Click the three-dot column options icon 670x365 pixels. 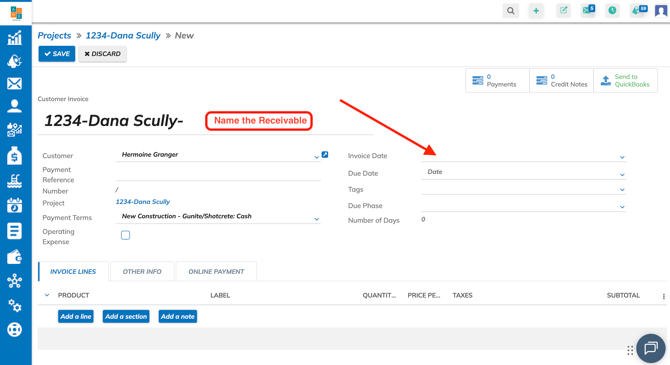[x=664, y=296]
